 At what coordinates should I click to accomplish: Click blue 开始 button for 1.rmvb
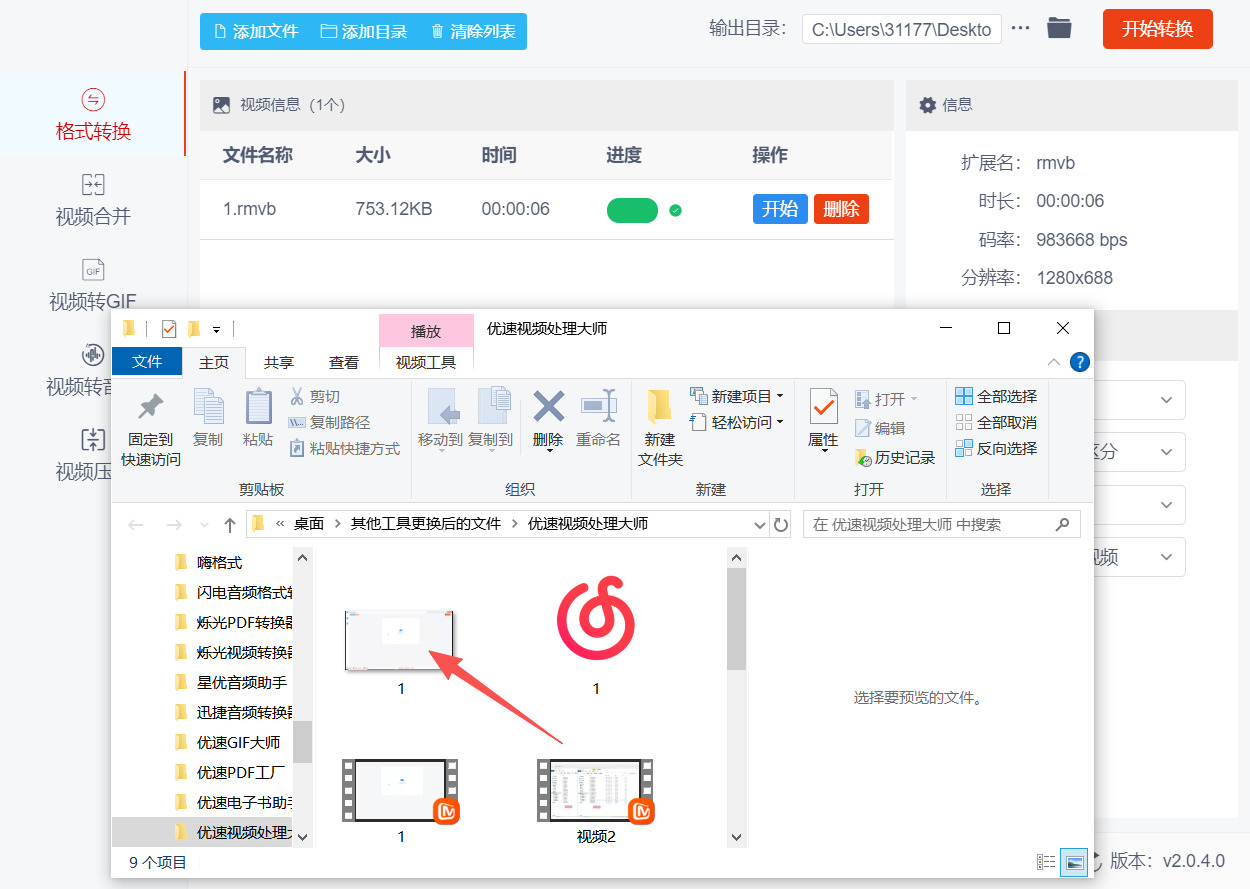click(780, 209)
